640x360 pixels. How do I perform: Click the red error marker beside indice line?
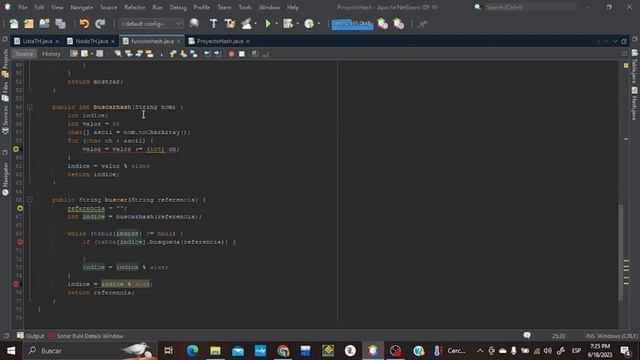16,284
